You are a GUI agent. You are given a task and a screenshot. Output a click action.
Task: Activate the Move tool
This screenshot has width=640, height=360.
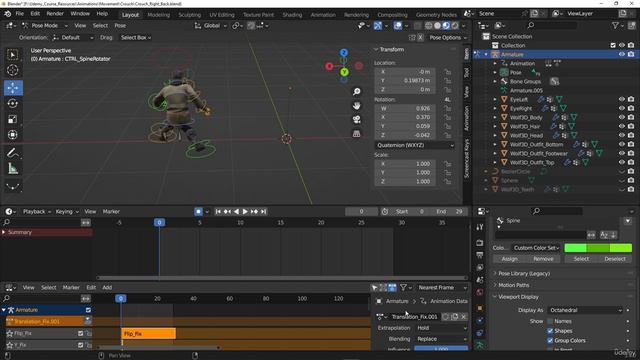(x=13, y=88)
